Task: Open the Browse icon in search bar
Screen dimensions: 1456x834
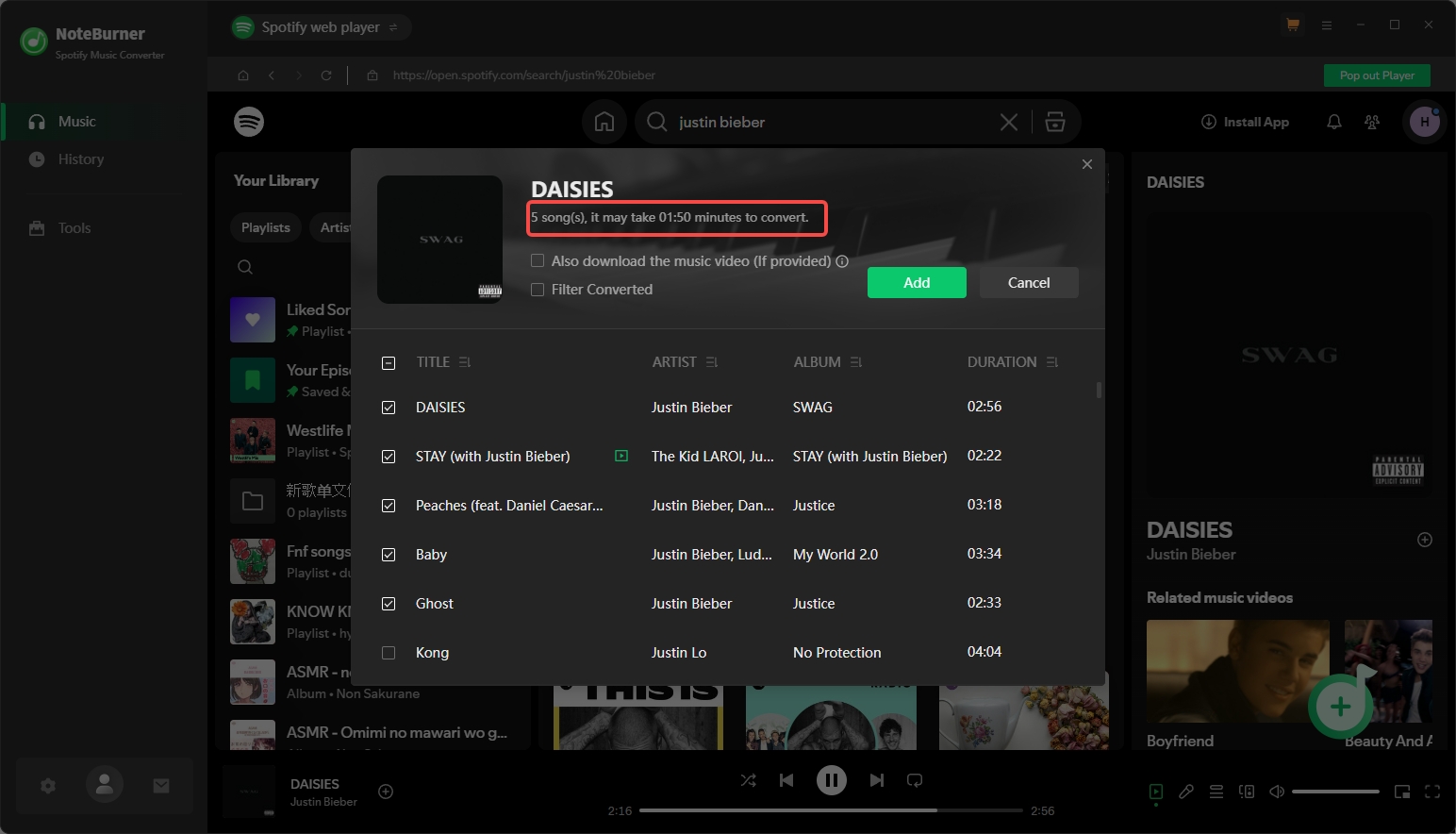Action: pyautogui.click(x=1055, y=122)
